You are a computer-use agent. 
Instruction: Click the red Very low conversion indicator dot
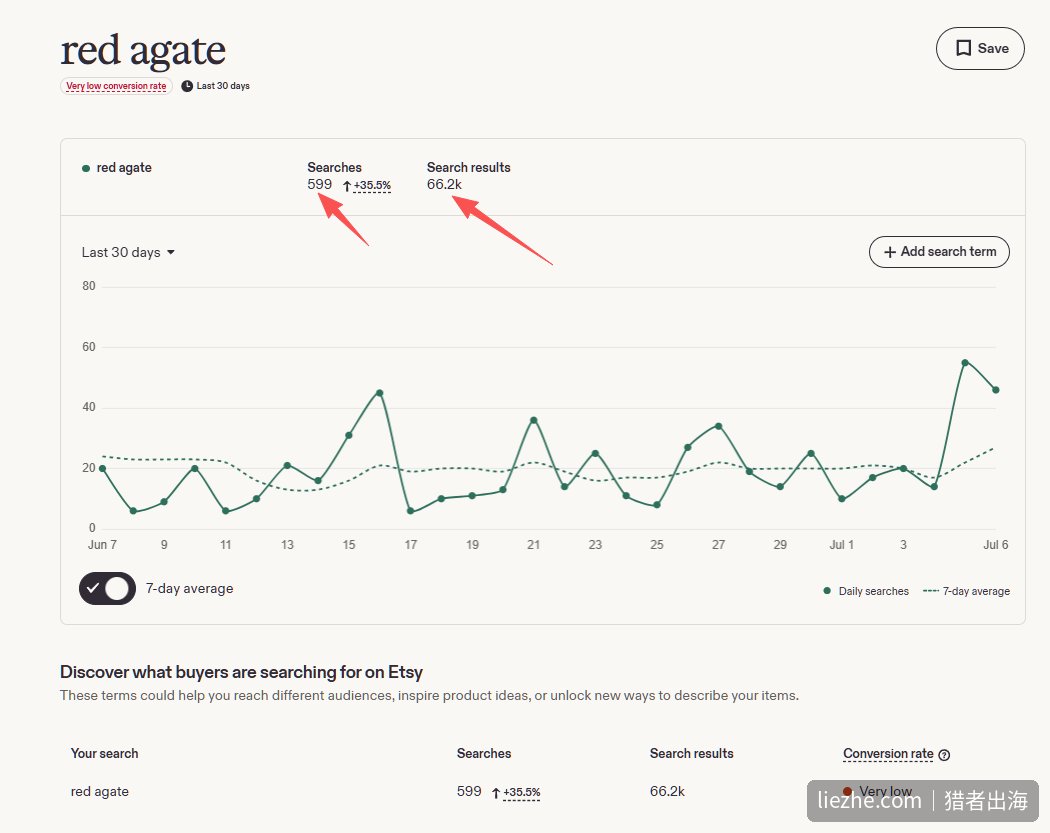pyautogui.click(x=847, y=791)
